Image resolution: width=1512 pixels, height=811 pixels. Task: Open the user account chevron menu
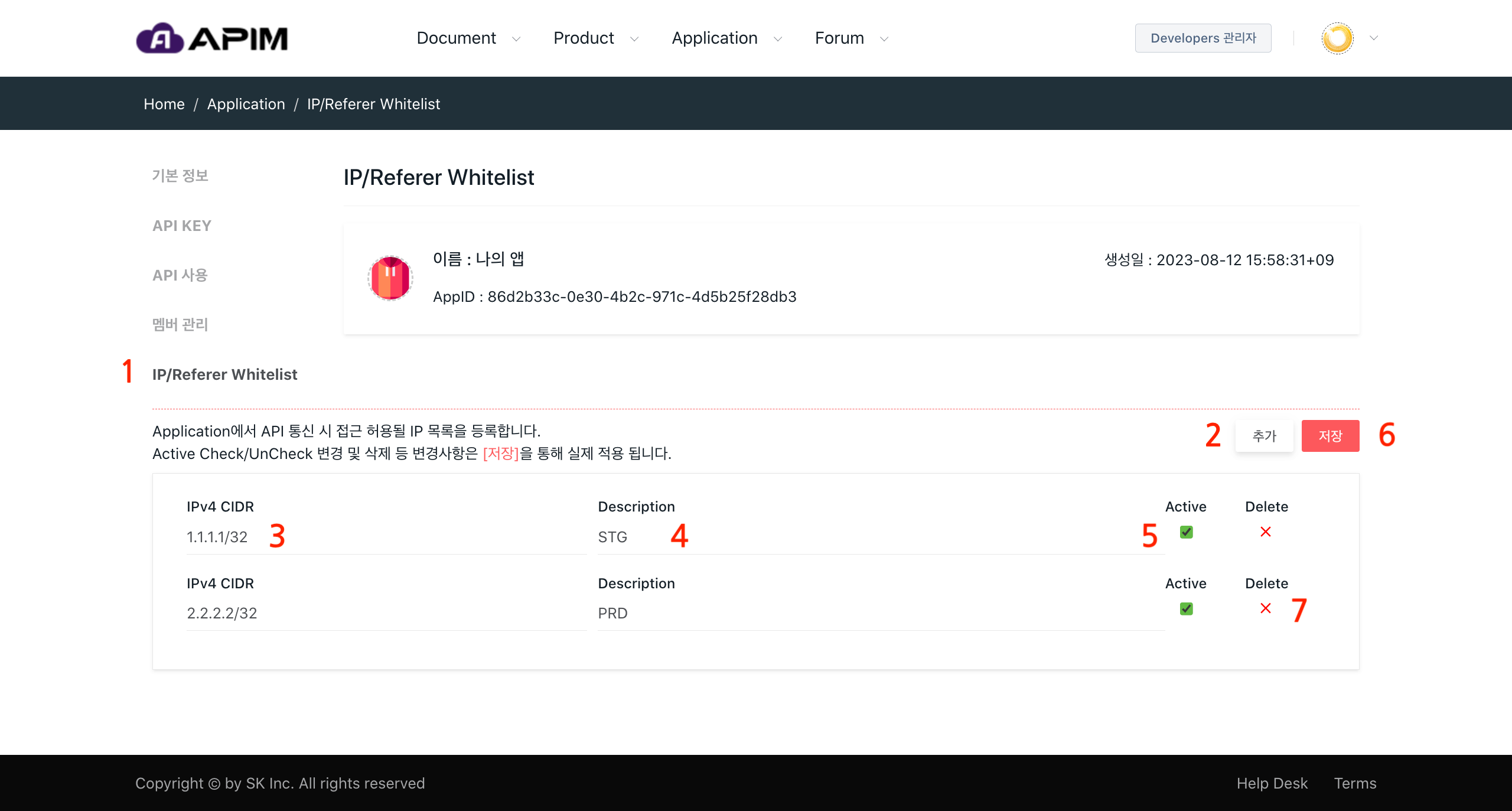pyautogui.click(x=1374, y=38)
